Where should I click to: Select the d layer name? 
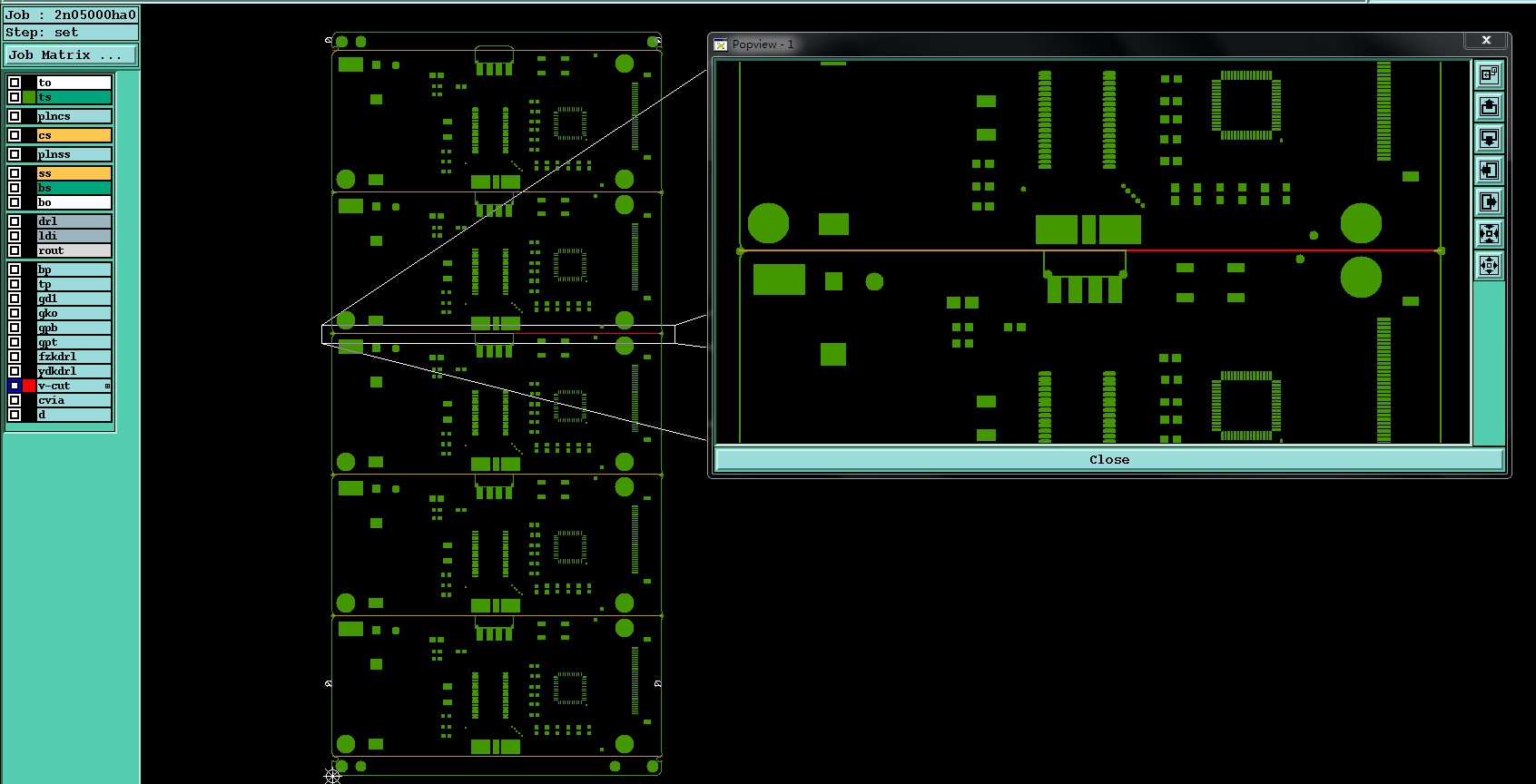pyautogui.click(x=74, y=415)
